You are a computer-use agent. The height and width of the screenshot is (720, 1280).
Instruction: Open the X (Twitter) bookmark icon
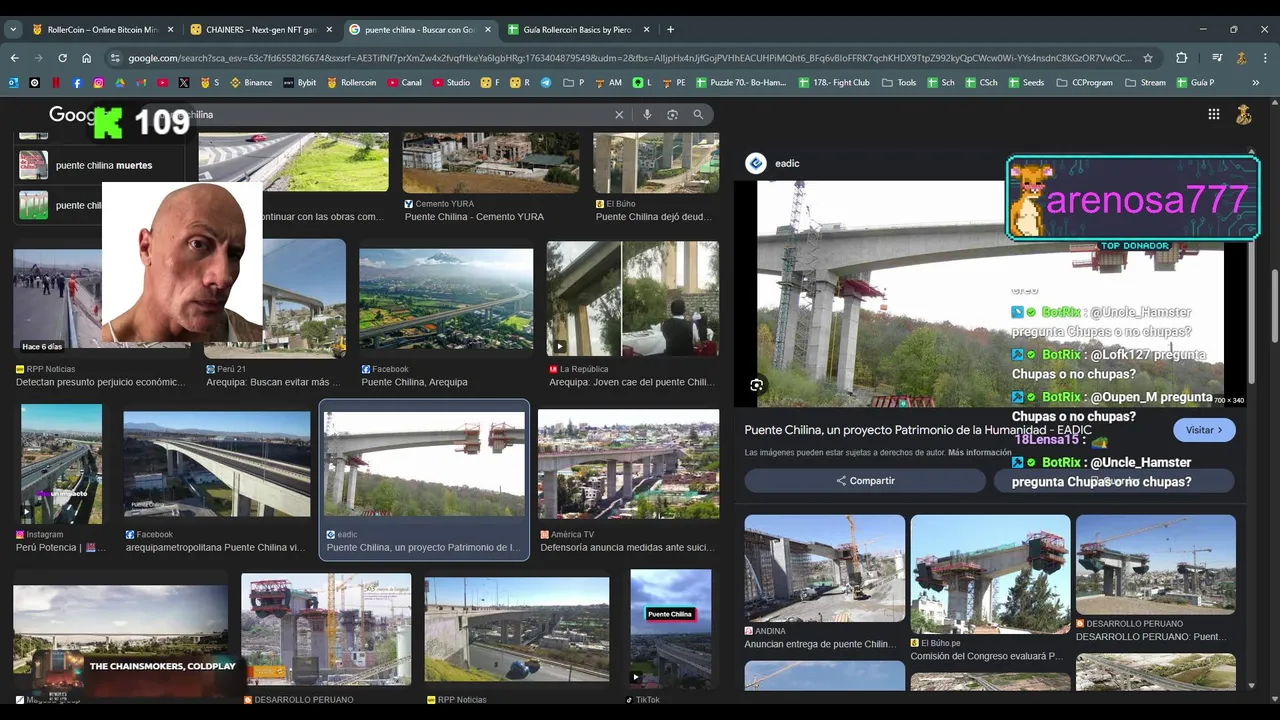click(x=184, y=83)
